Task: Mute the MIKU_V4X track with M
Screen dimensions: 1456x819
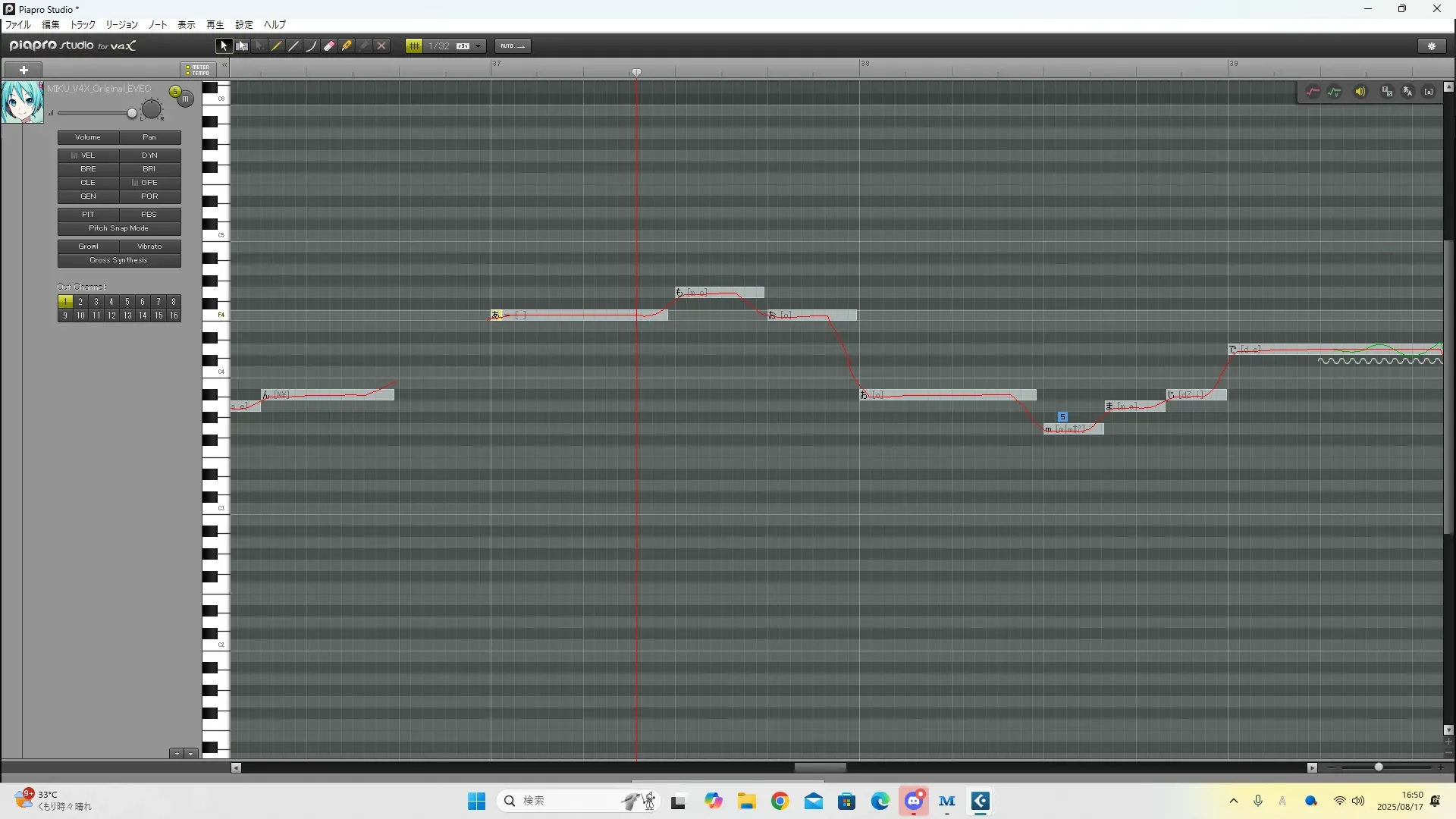Action: [185, 99]
